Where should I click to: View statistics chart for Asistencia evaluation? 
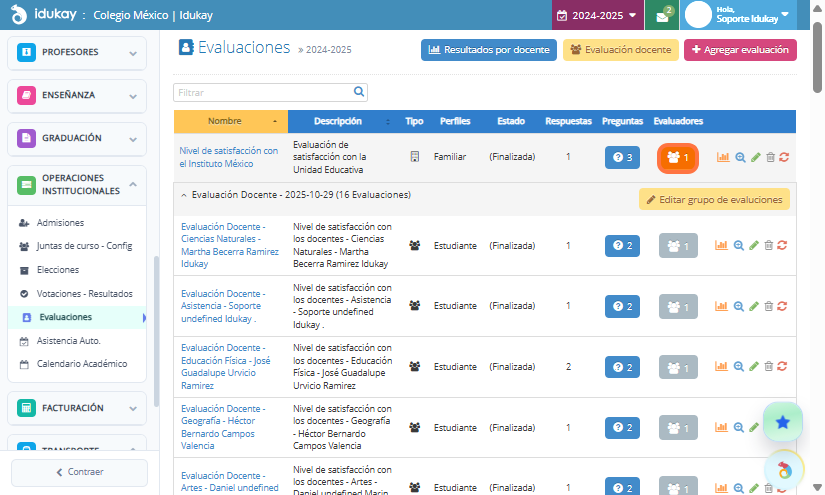(x=721, y=306)
